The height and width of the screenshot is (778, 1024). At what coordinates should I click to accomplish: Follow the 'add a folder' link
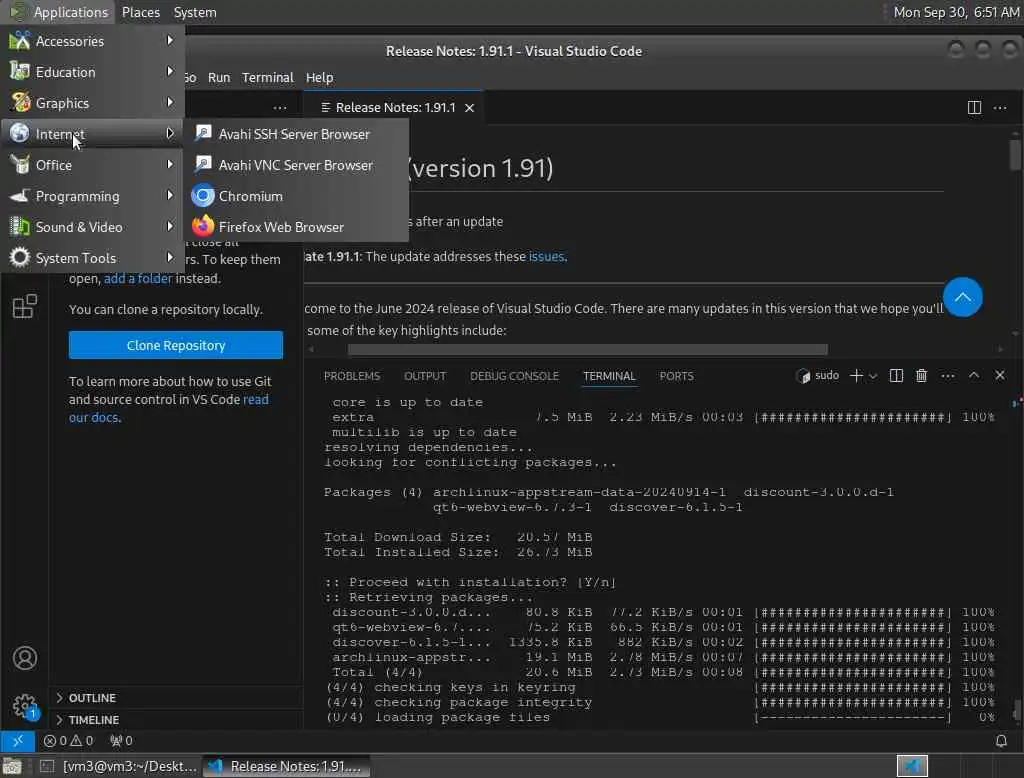click(138, 278)
